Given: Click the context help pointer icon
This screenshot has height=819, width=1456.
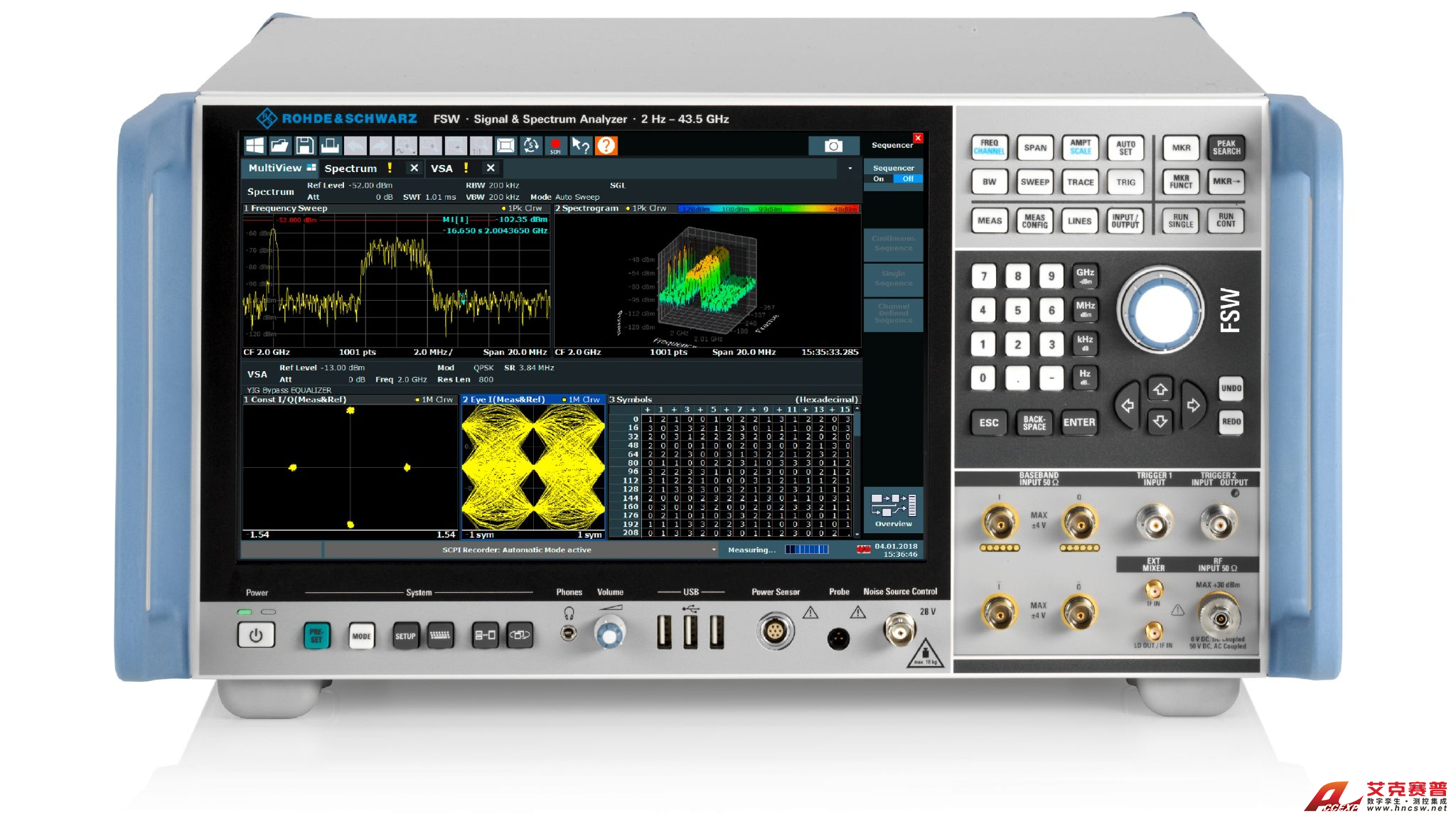Looking at the screenshot, I should tap(581, 146).
